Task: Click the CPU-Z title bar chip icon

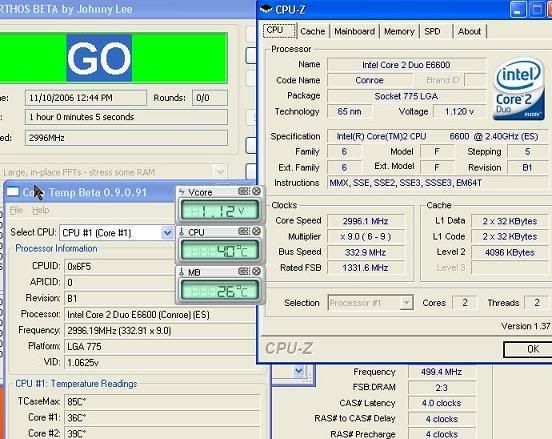Action: coord(266,10)
